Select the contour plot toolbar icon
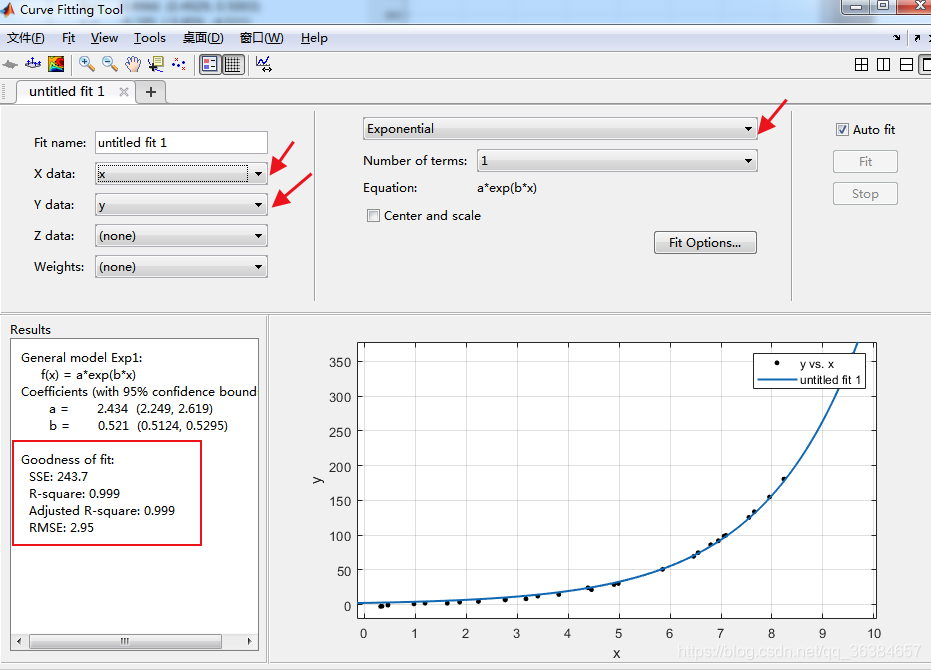 click(x=56, y=64)
